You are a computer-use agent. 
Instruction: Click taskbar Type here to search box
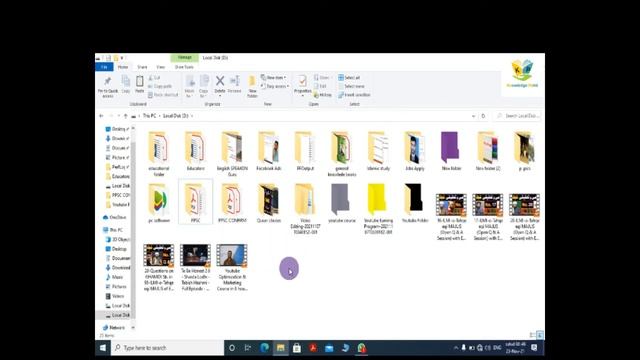pos(168,348)
